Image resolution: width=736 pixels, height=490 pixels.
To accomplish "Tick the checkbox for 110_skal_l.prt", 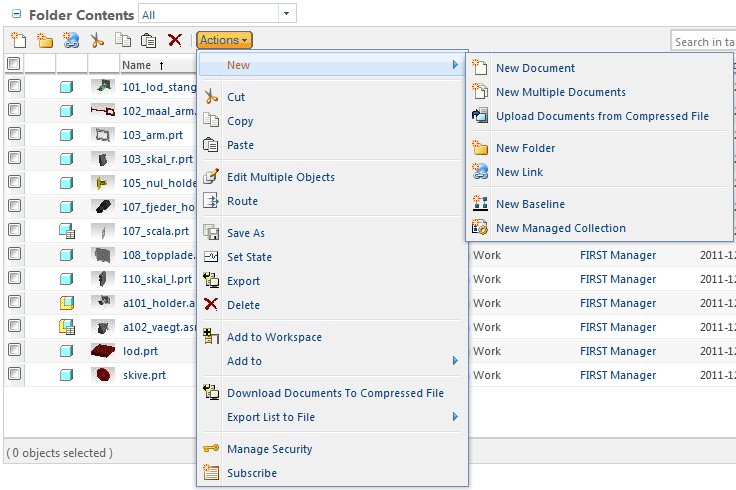I will pyautogui.click(x=15, y=277).
